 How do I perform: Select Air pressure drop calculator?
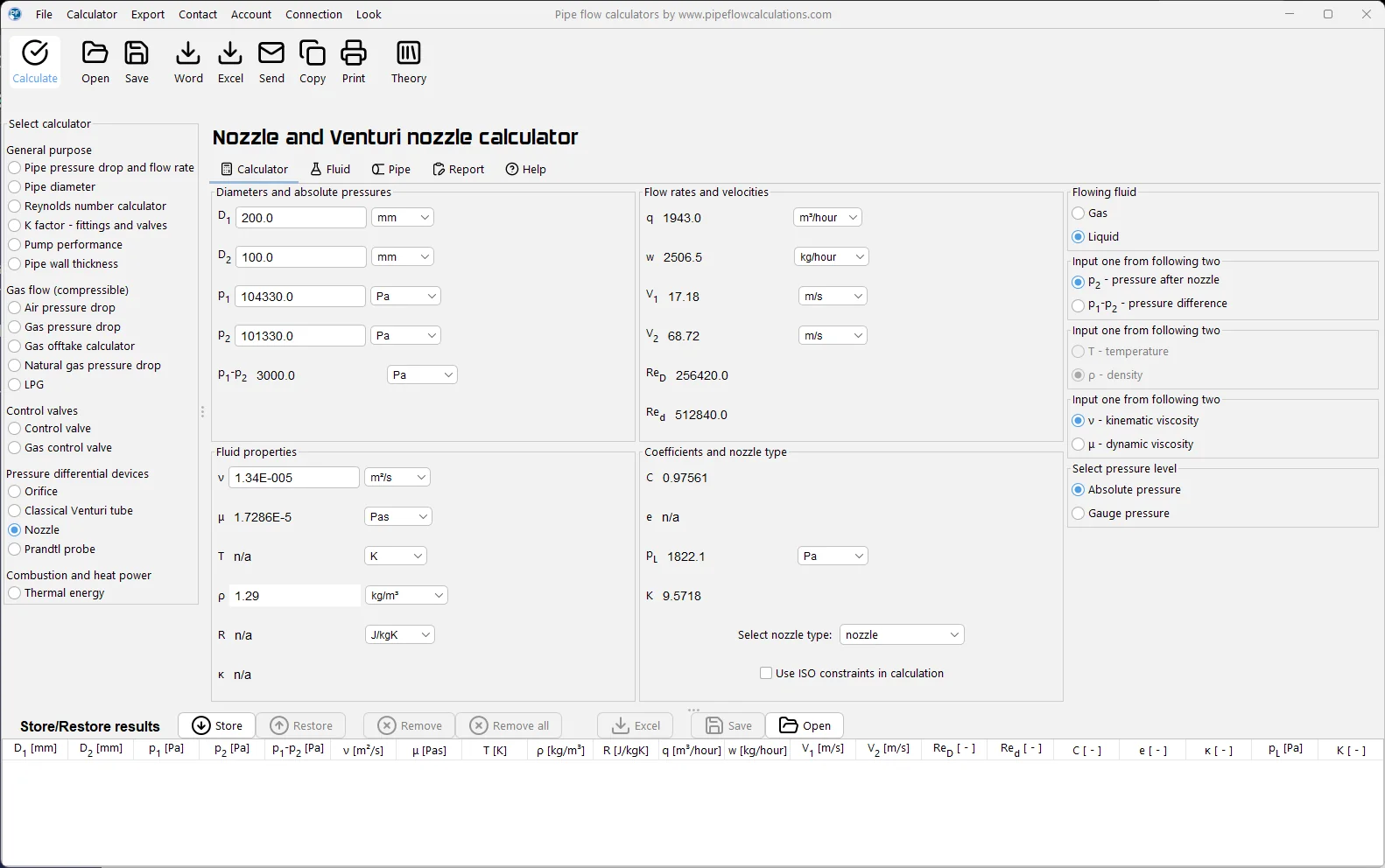[x=61, y=307]
